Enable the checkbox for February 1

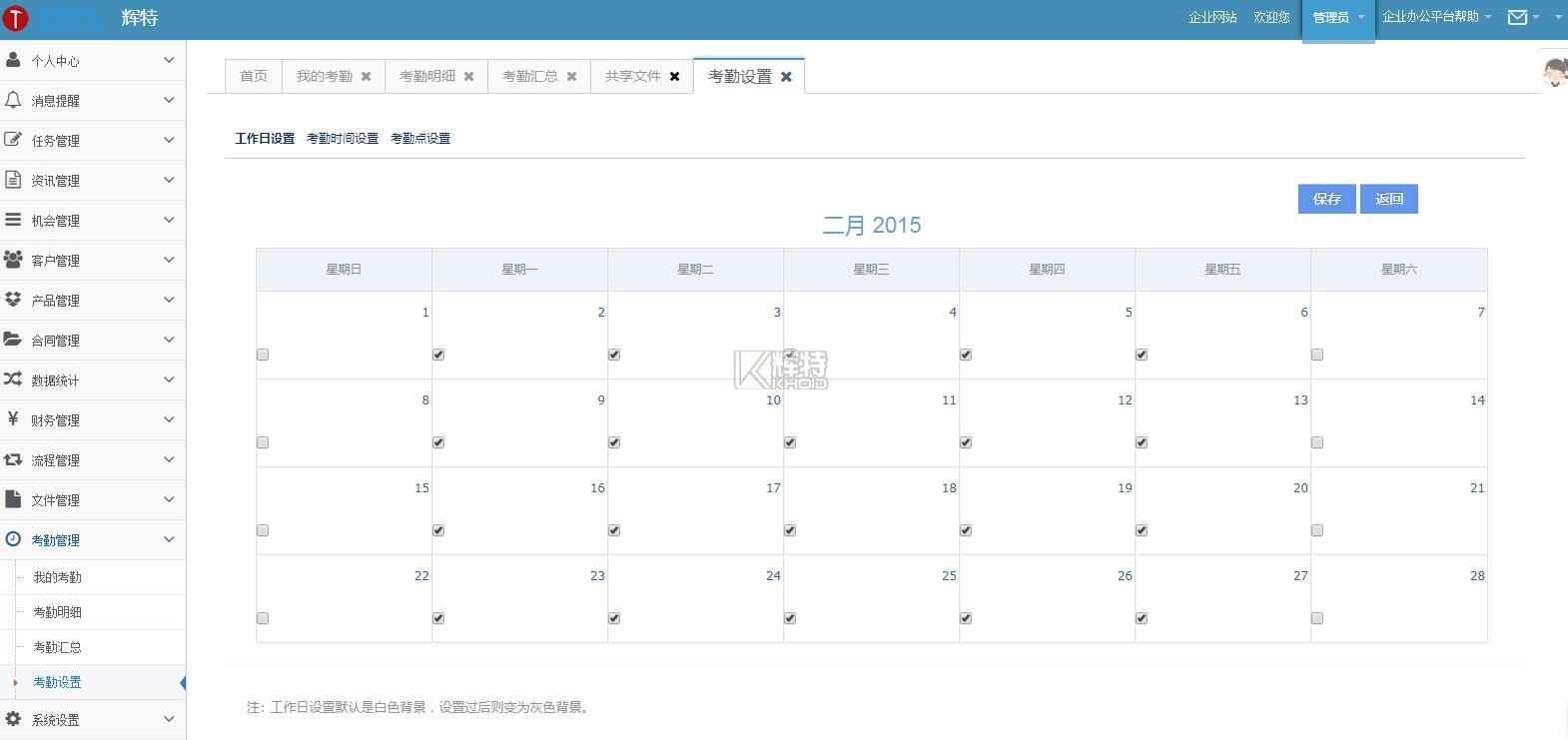coord(263,355)
